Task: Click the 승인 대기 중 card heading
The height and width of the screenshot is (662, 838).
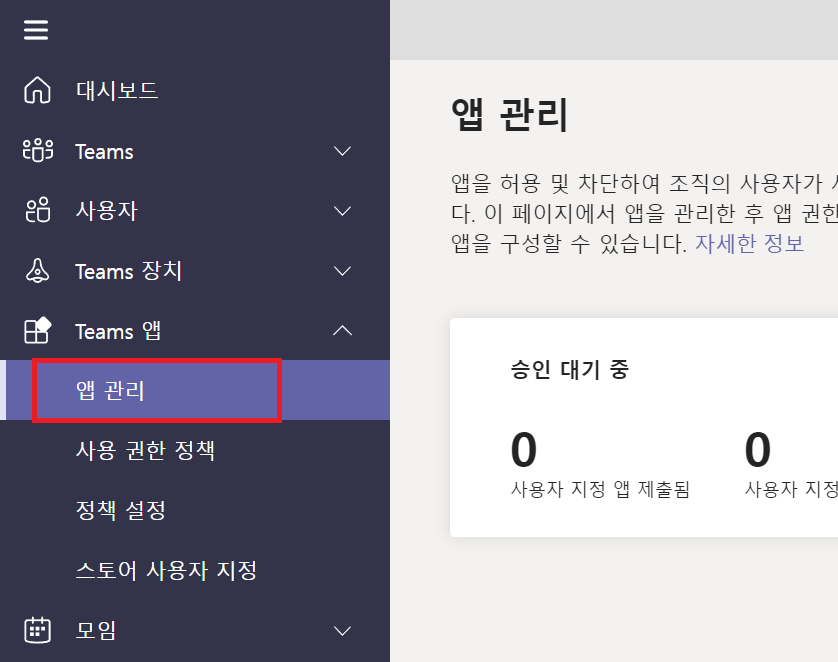Action: click(569, 369)
